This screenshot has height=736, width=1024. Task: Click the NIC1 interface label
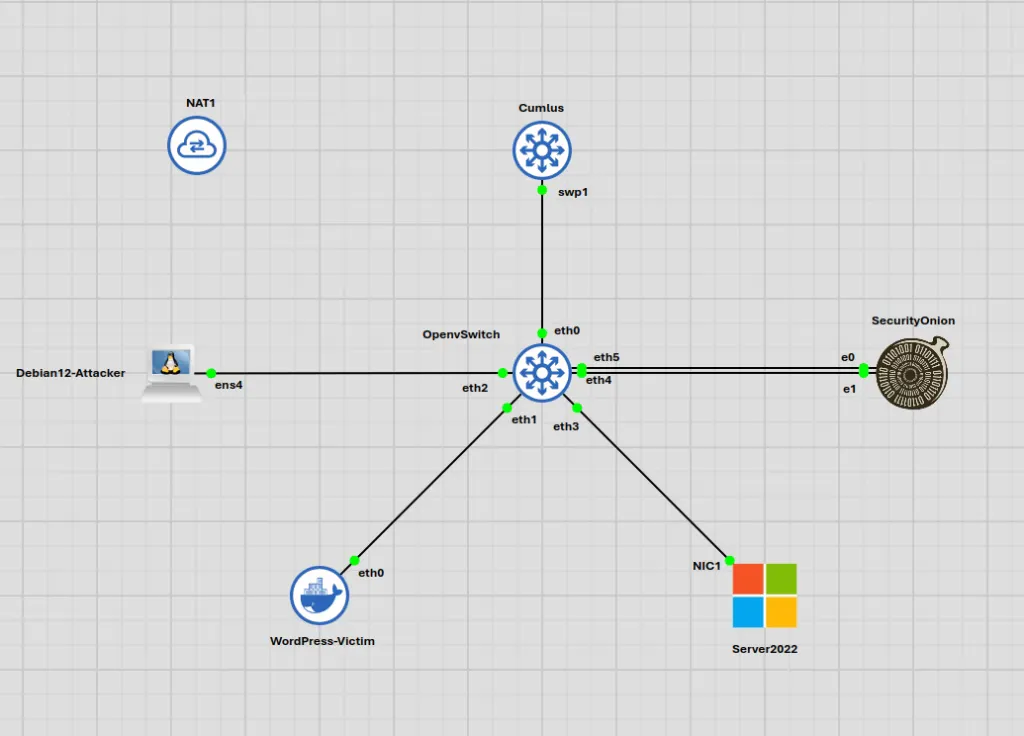pos(707,566)
